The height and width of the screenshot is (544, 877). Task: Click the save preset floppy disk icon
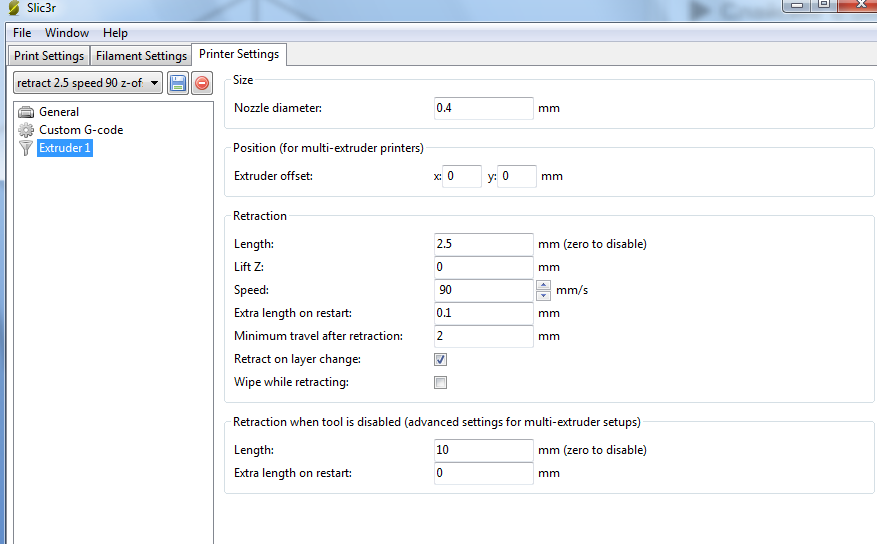pyautogui.click(x=177, y=83)
